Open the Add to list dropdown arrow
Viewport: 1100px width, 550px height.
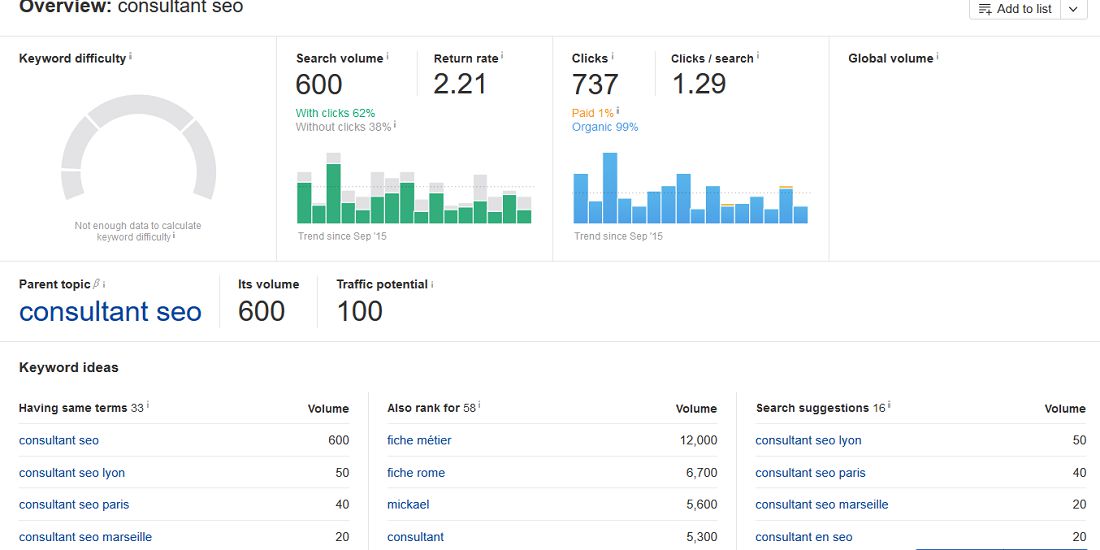[x=1073, y=9]
